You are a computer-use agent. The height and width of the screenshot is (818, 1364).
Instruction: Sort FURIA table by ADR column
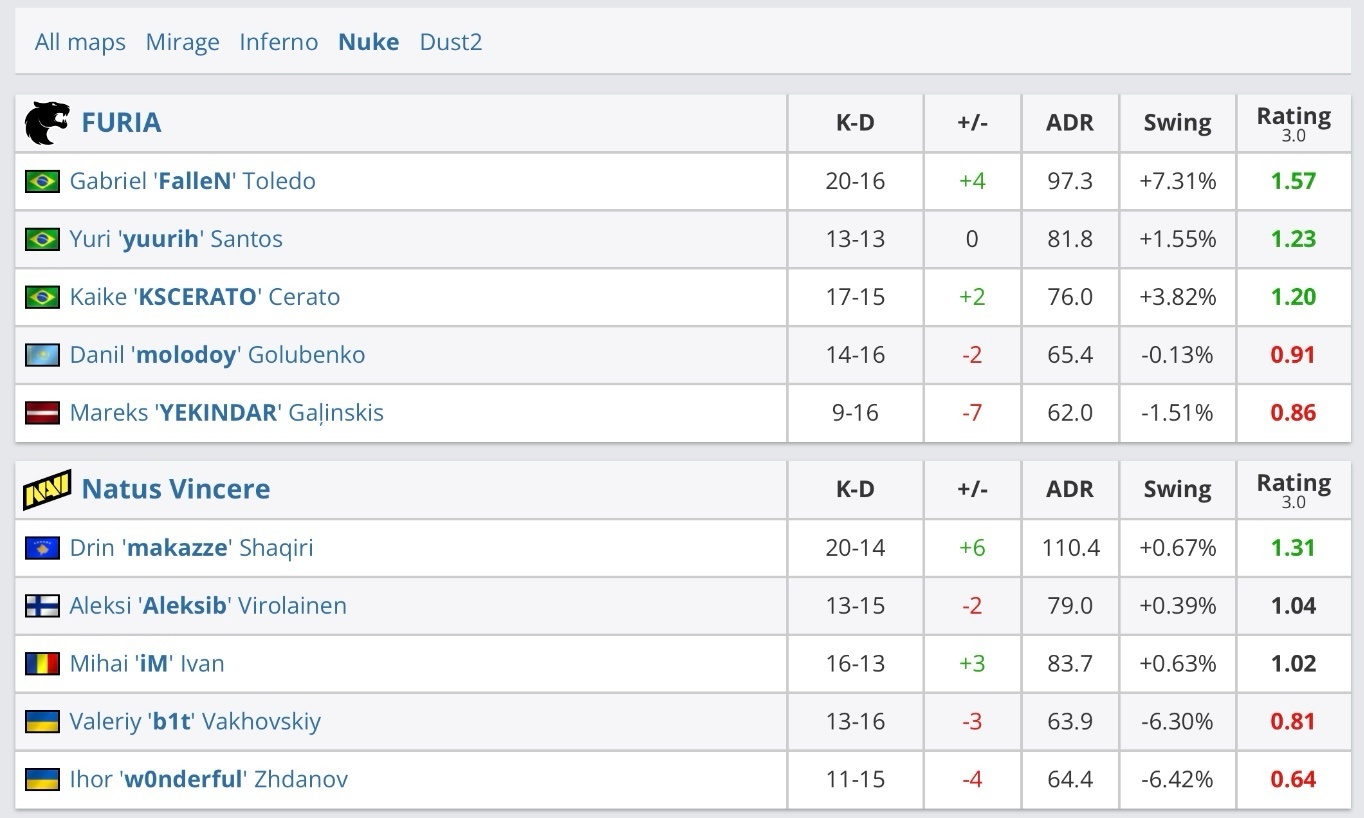[x=1069, y=123]
